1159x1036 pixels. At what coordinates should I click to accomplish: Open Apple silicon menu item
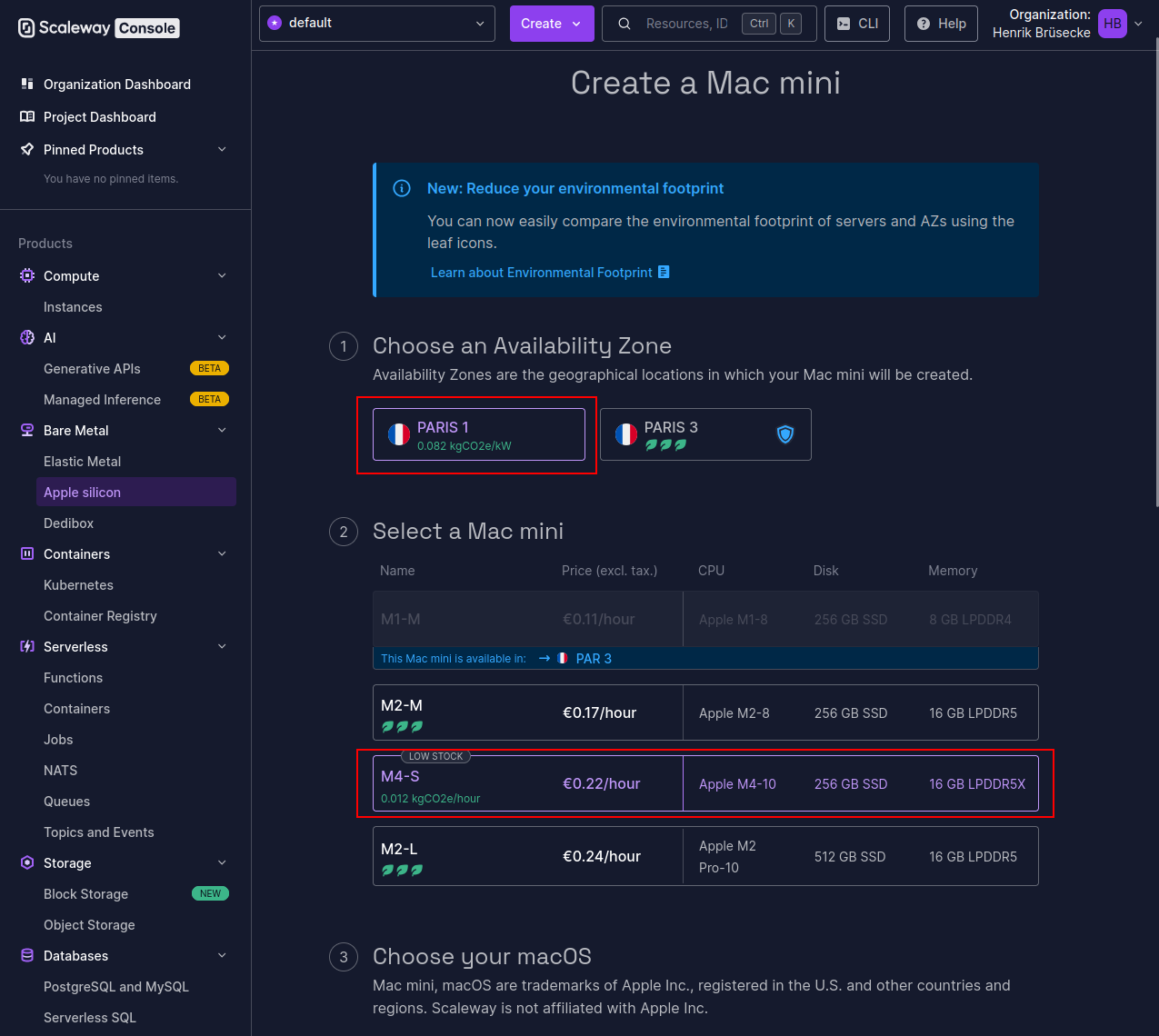pos(136,492)
